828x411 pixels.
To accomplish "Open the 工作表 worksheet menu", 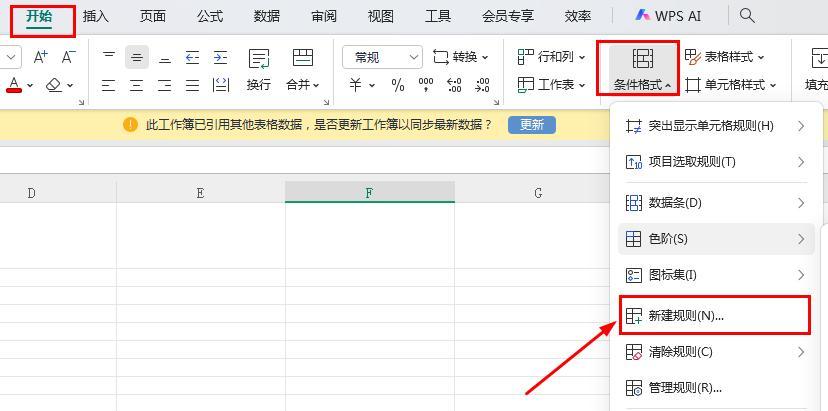I will coord(551,85).
